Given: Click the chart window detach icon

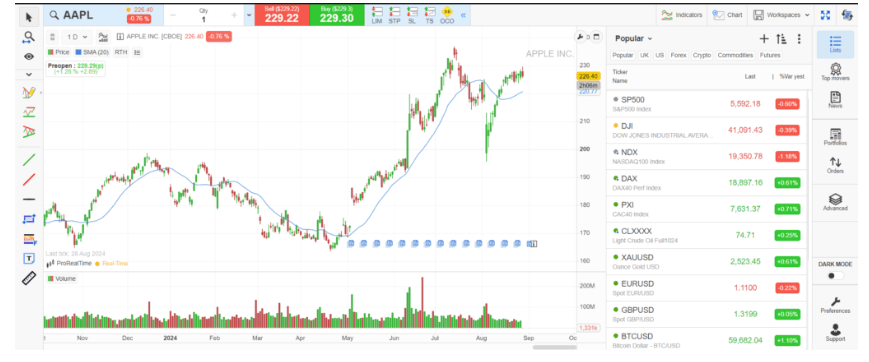Looking at the screenshot, I should click(x=596, y=37).
